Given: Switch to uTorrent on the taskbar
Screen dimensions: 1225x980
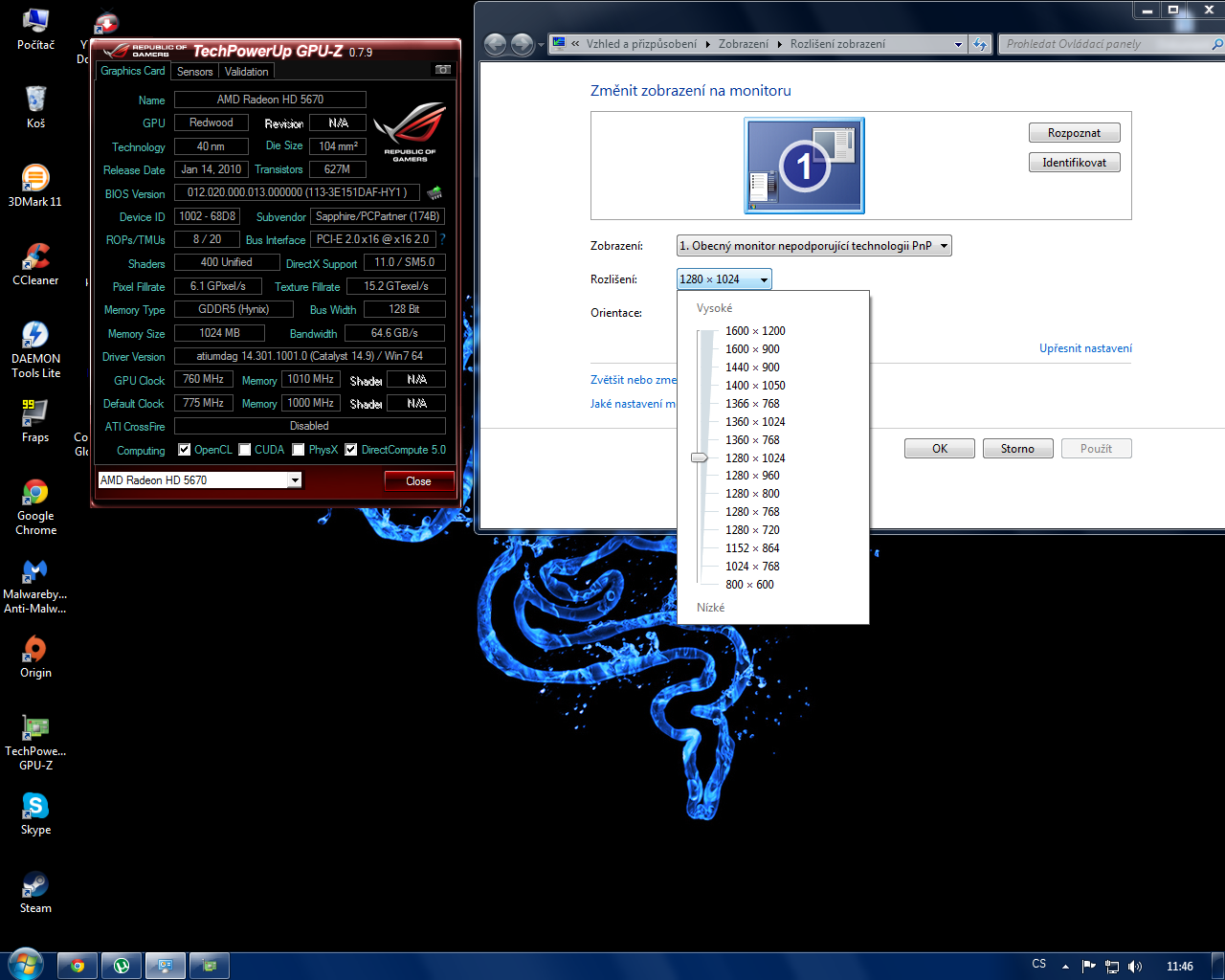Looking at the screenshot, I should 122,966.
